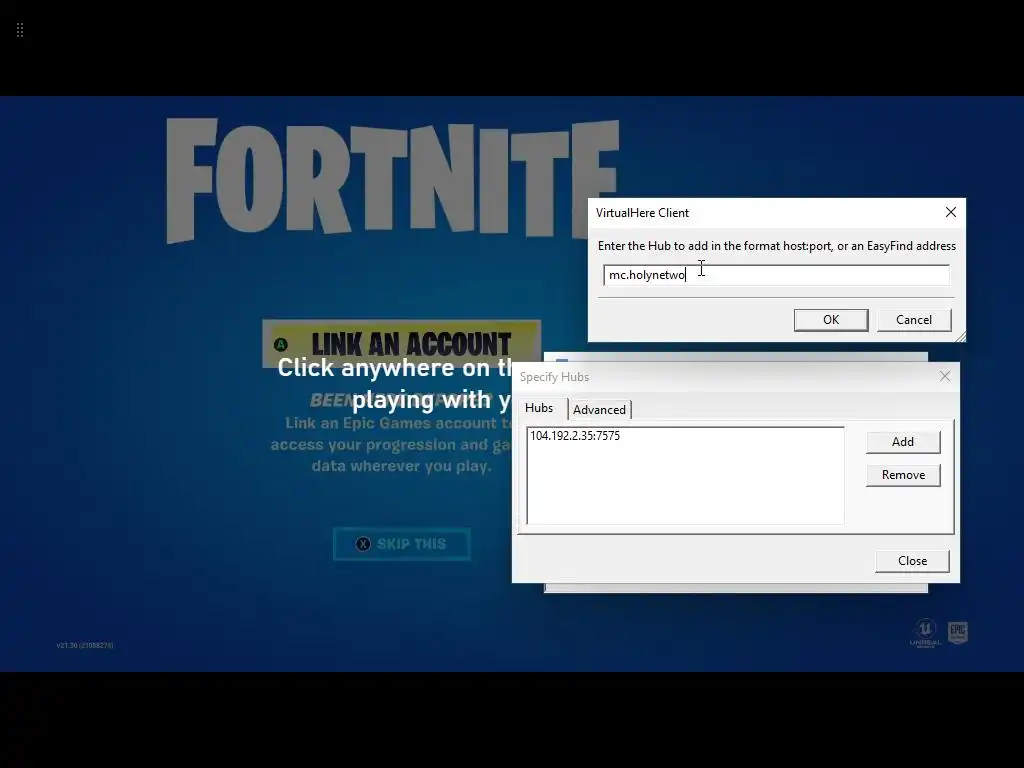Select hub entry 104.192.2.35:7575
Image resolution: width=1024 pixels, height=768 pixels.
pos(575,436)
